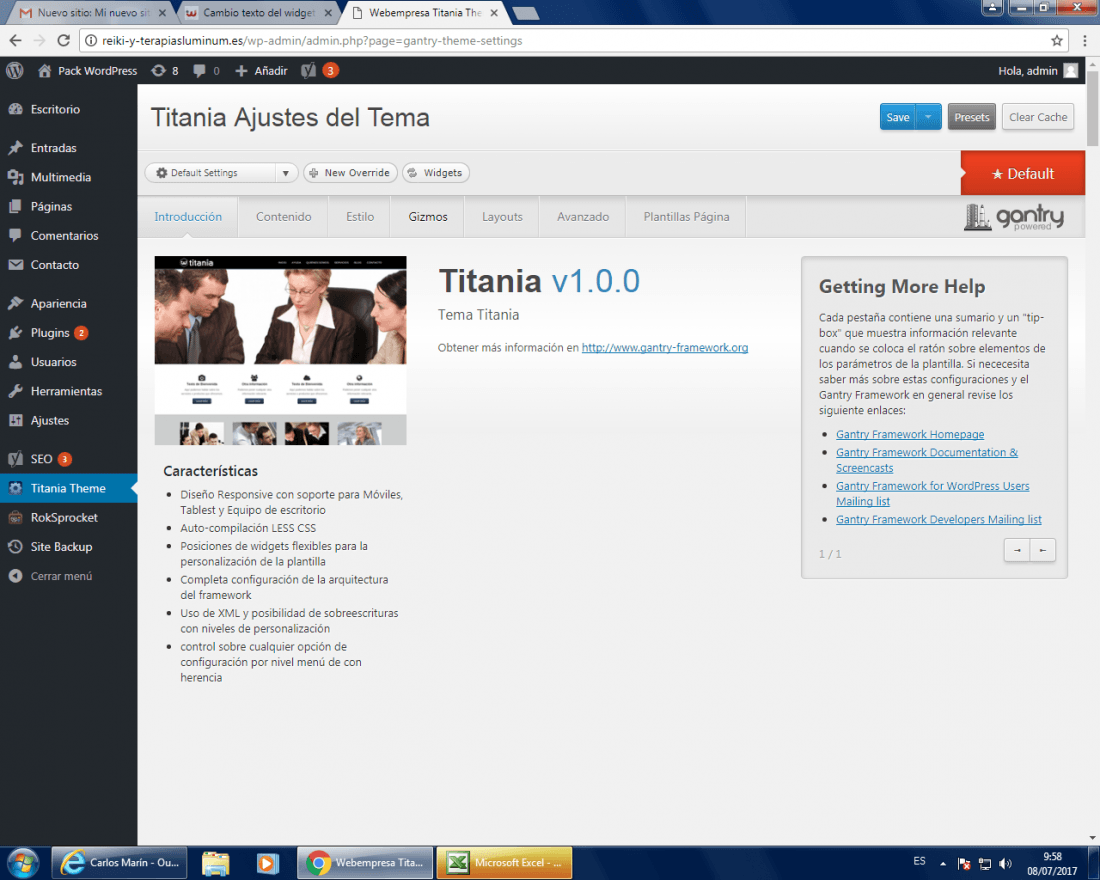Open the file explorer taskbar icon
Image resolution: width=1100 pixels, height=880 pixels.
tap(215, 862)
